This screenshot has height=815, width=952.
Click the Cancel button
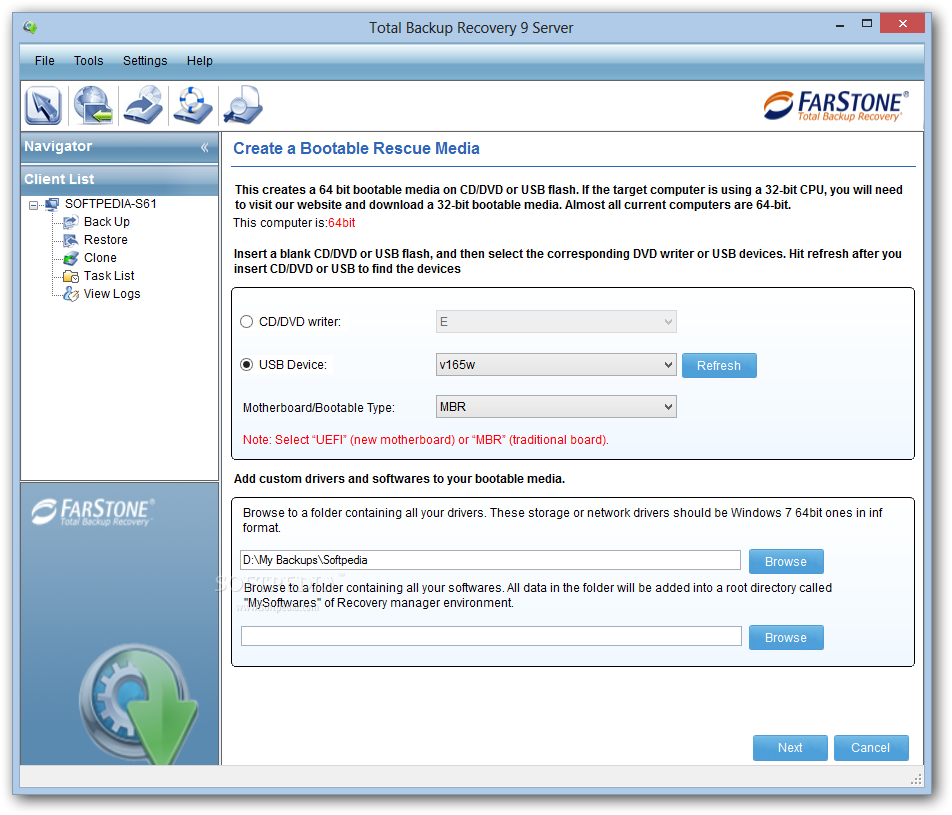pos(871,748)
